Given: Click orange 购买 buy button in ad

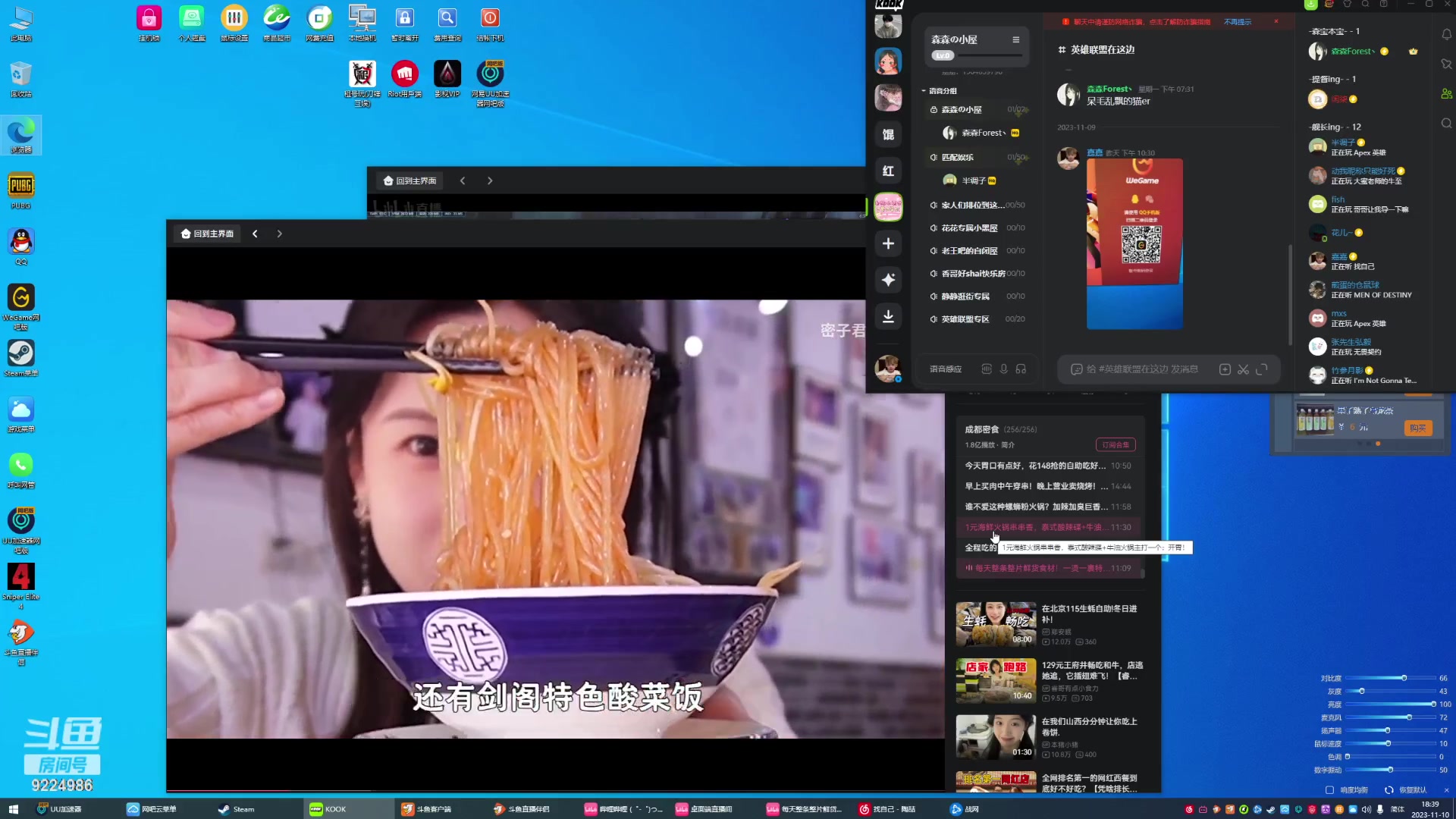Looking at the screenshot, I should (x=1418, y=428).
